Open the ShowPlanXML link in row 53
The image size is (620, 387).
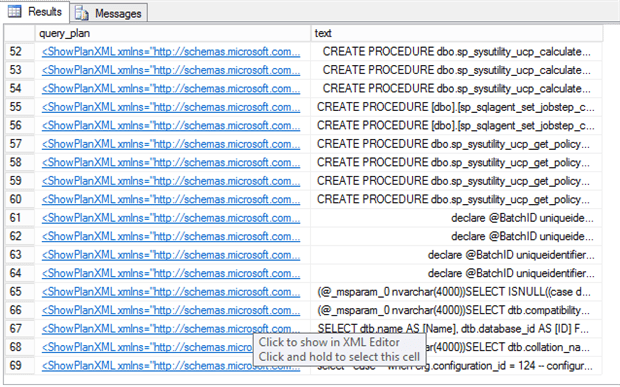tap(171, 70)
